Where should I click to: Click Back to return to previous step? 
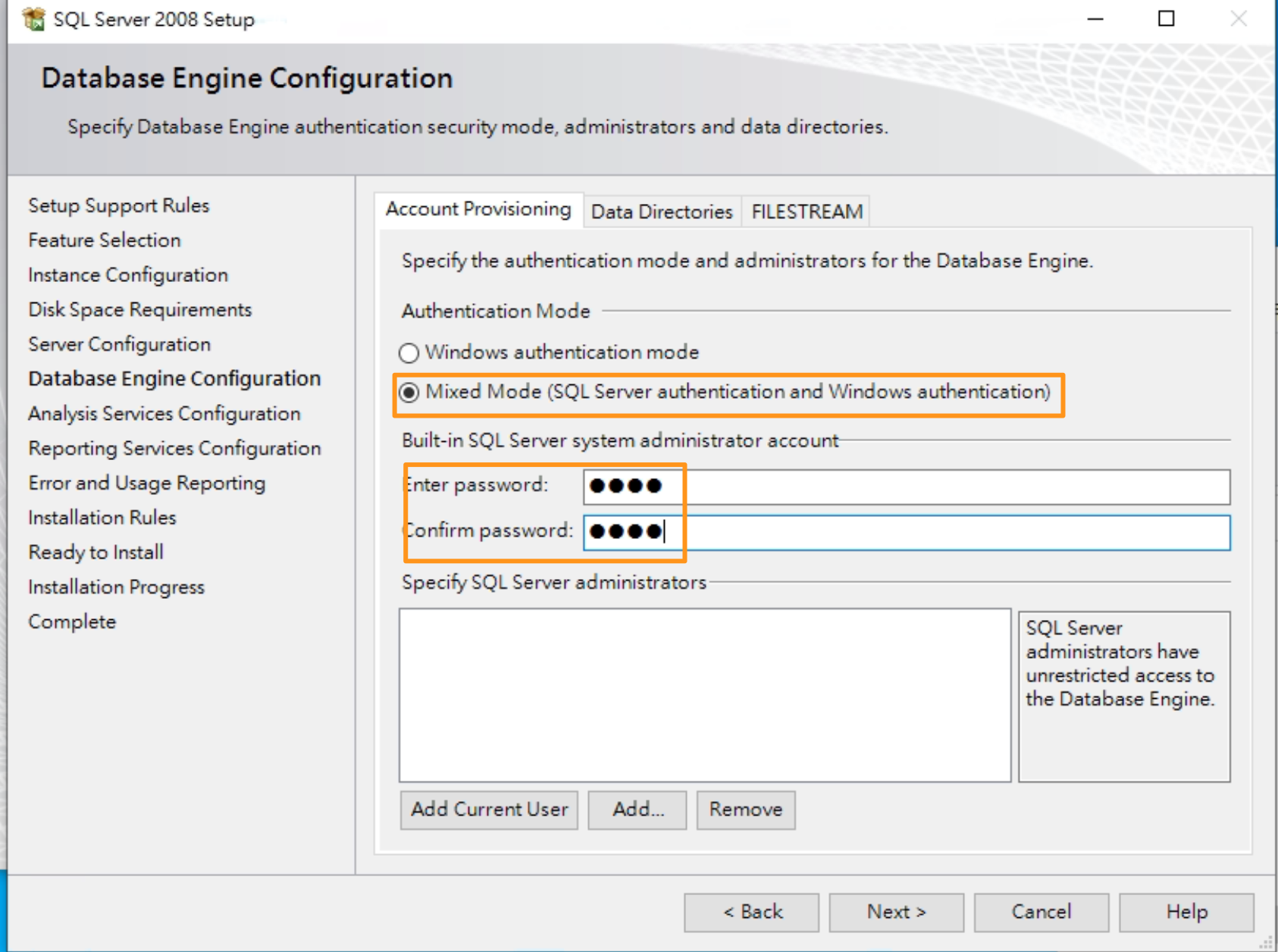coord(750,912)
